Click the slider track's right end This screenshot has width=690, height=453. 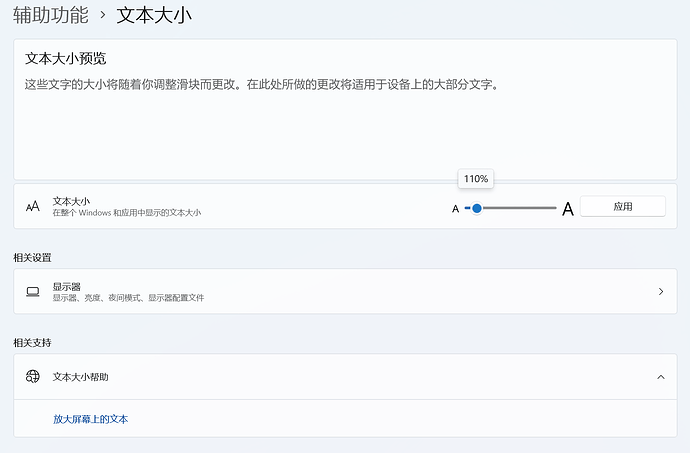554,208
